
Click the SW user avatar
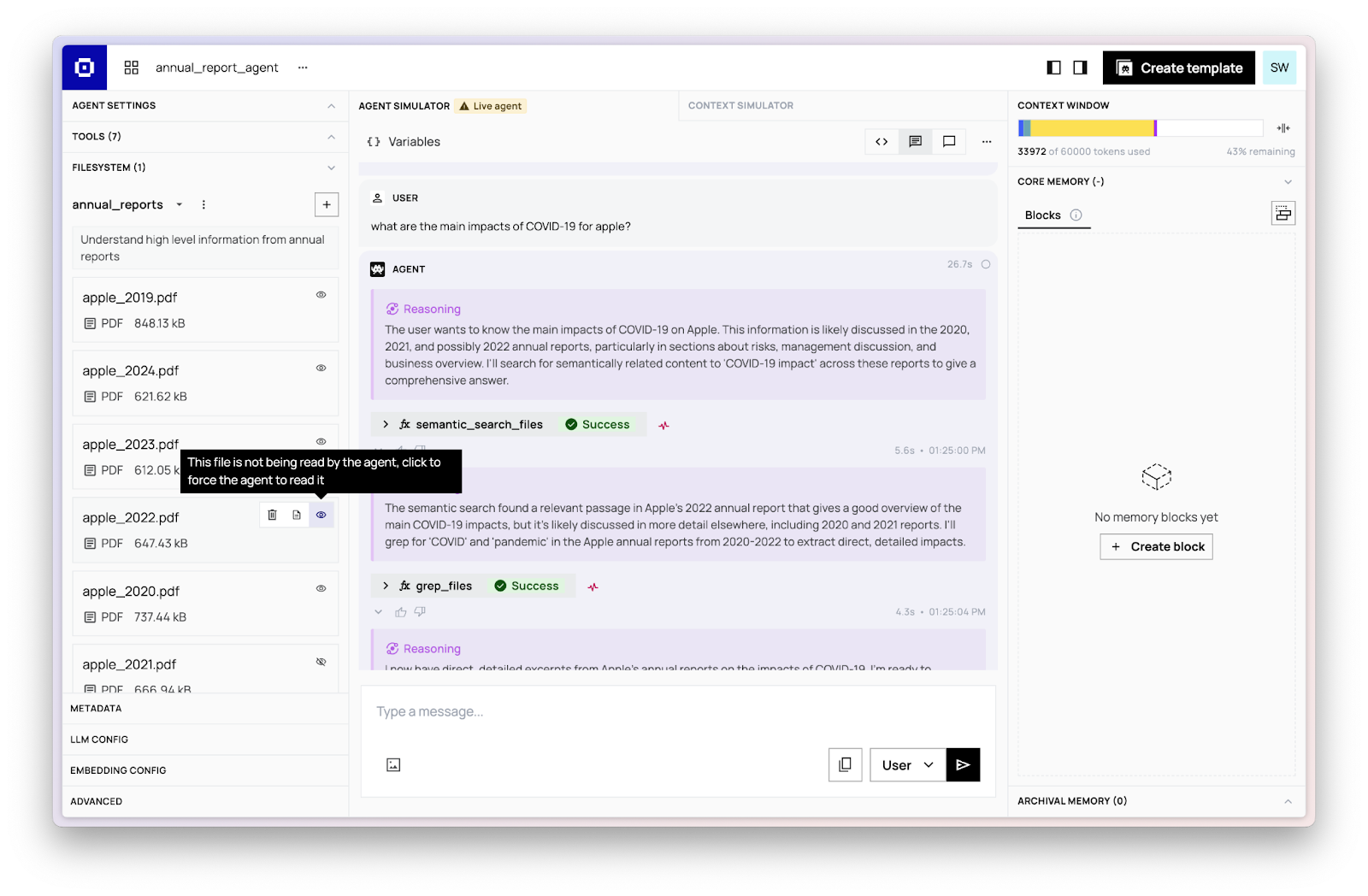tap(1279, 68)
